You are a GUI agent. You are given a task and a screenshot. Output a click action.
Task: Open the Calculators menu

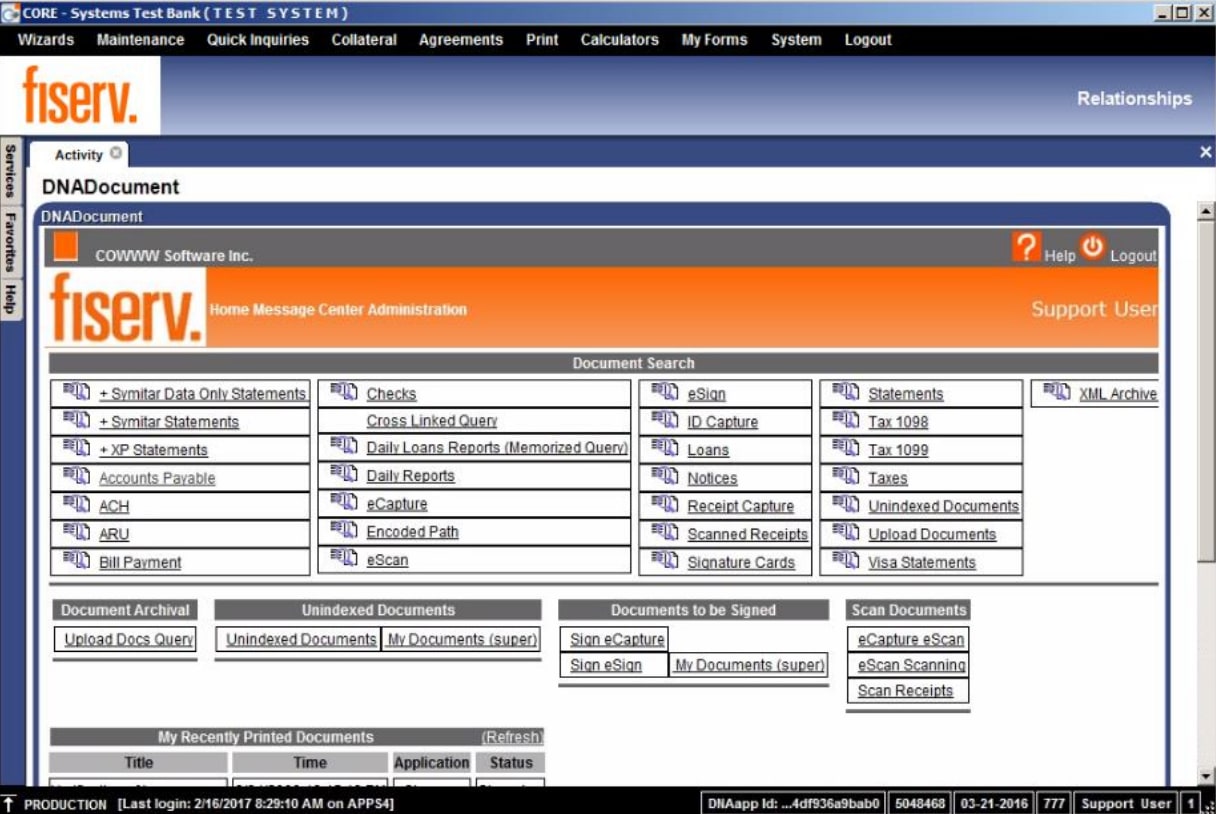point(619,40)
